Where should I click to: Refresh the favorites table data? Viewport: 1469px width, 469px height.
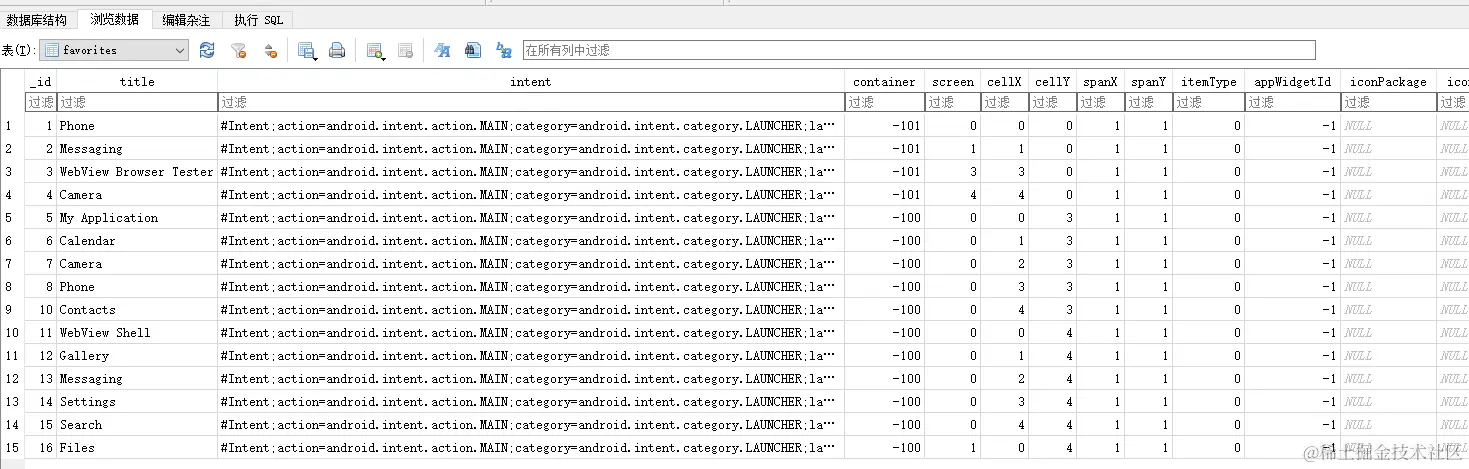pos(207,50)
